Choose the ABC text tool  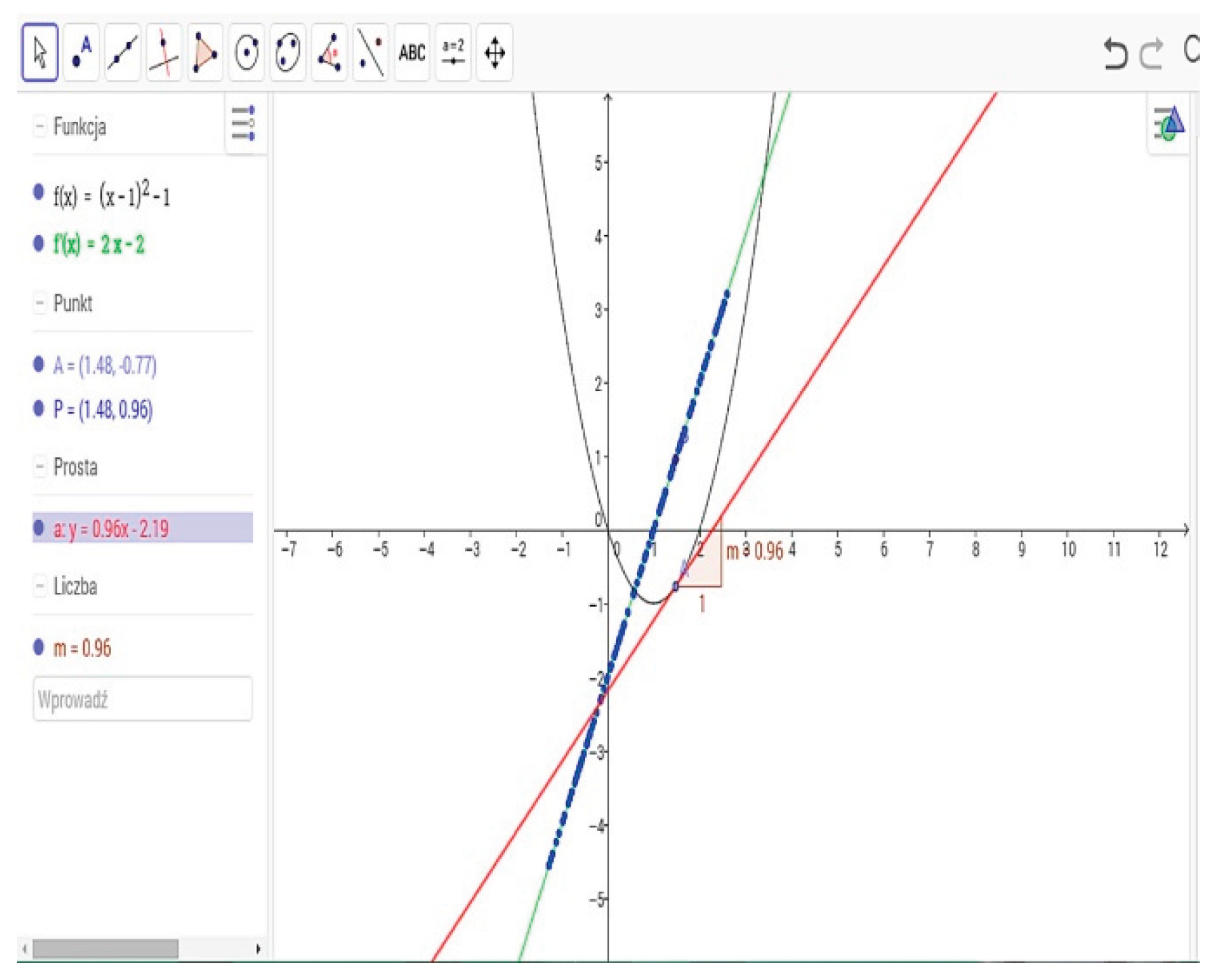click(x=412, y=53)
